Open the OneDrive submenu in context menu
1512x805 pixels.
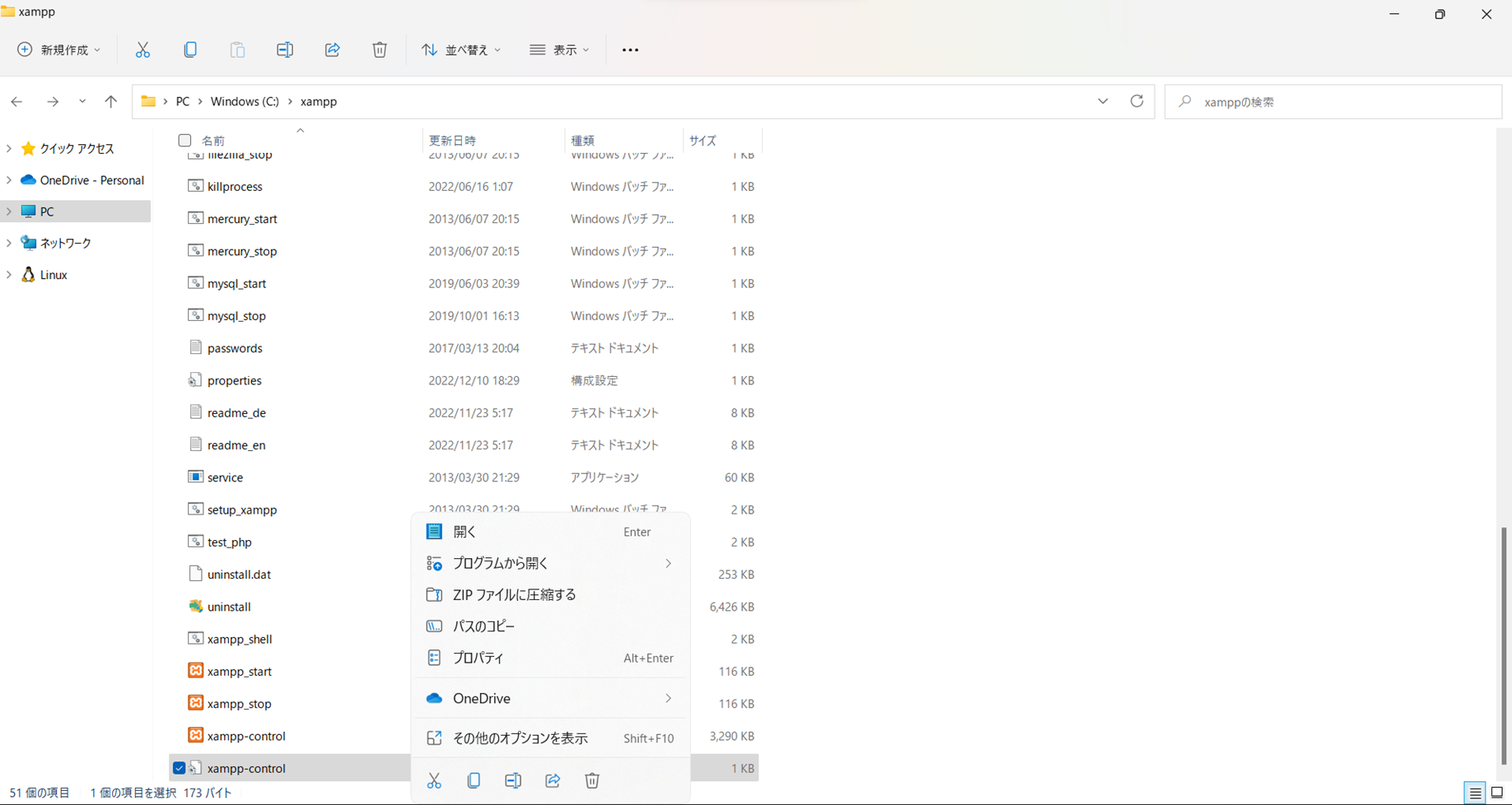click(x=550, y=698)
